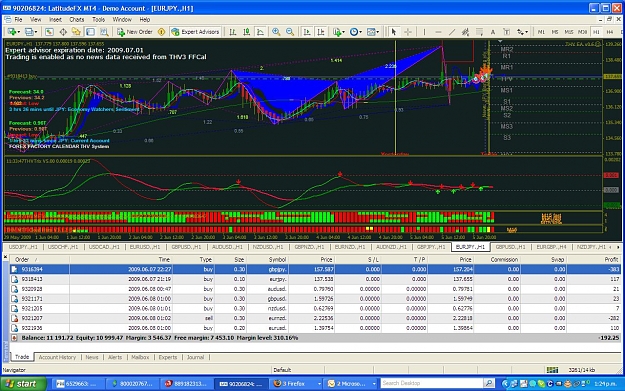The width and height of the screenshot is (625, 391).
Task: Expand the Microsoft taskbar group dropdown
Action: pos(374,384)
